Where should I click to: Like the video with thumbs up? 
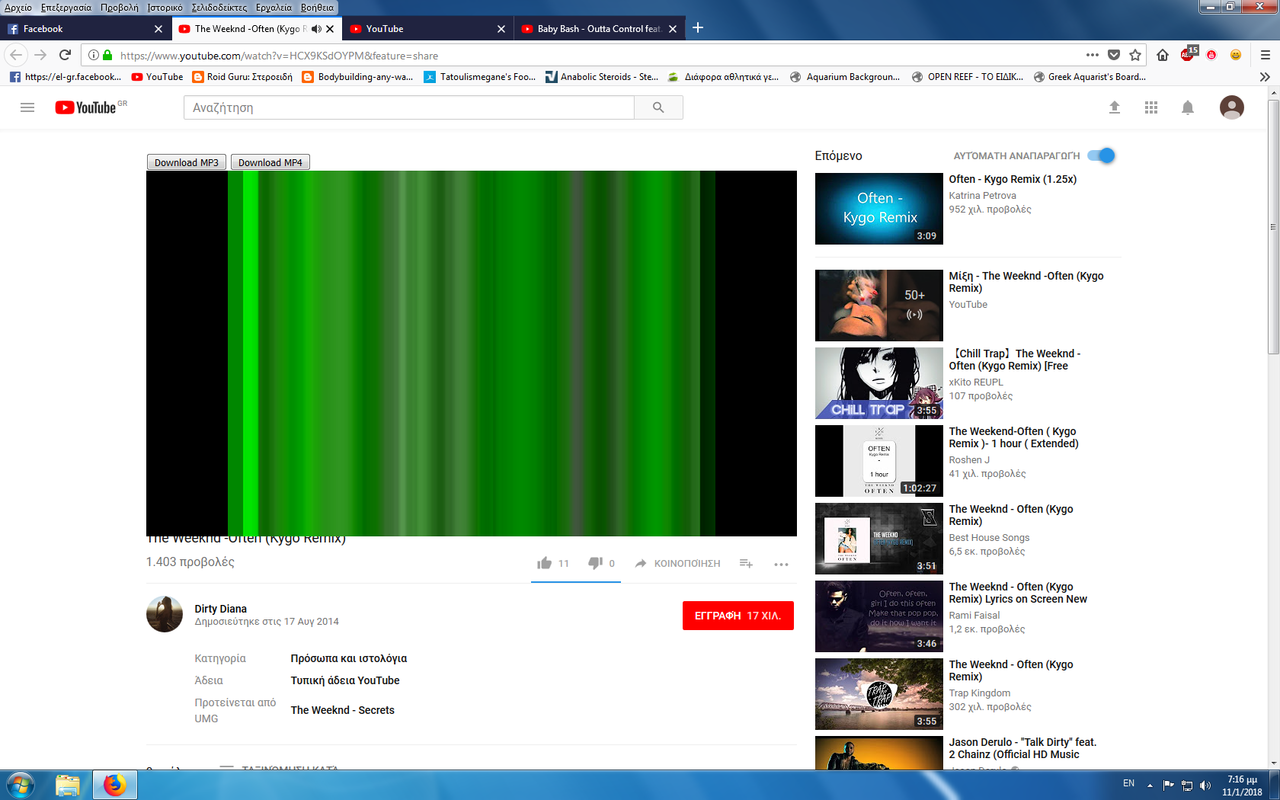[544, 563]
